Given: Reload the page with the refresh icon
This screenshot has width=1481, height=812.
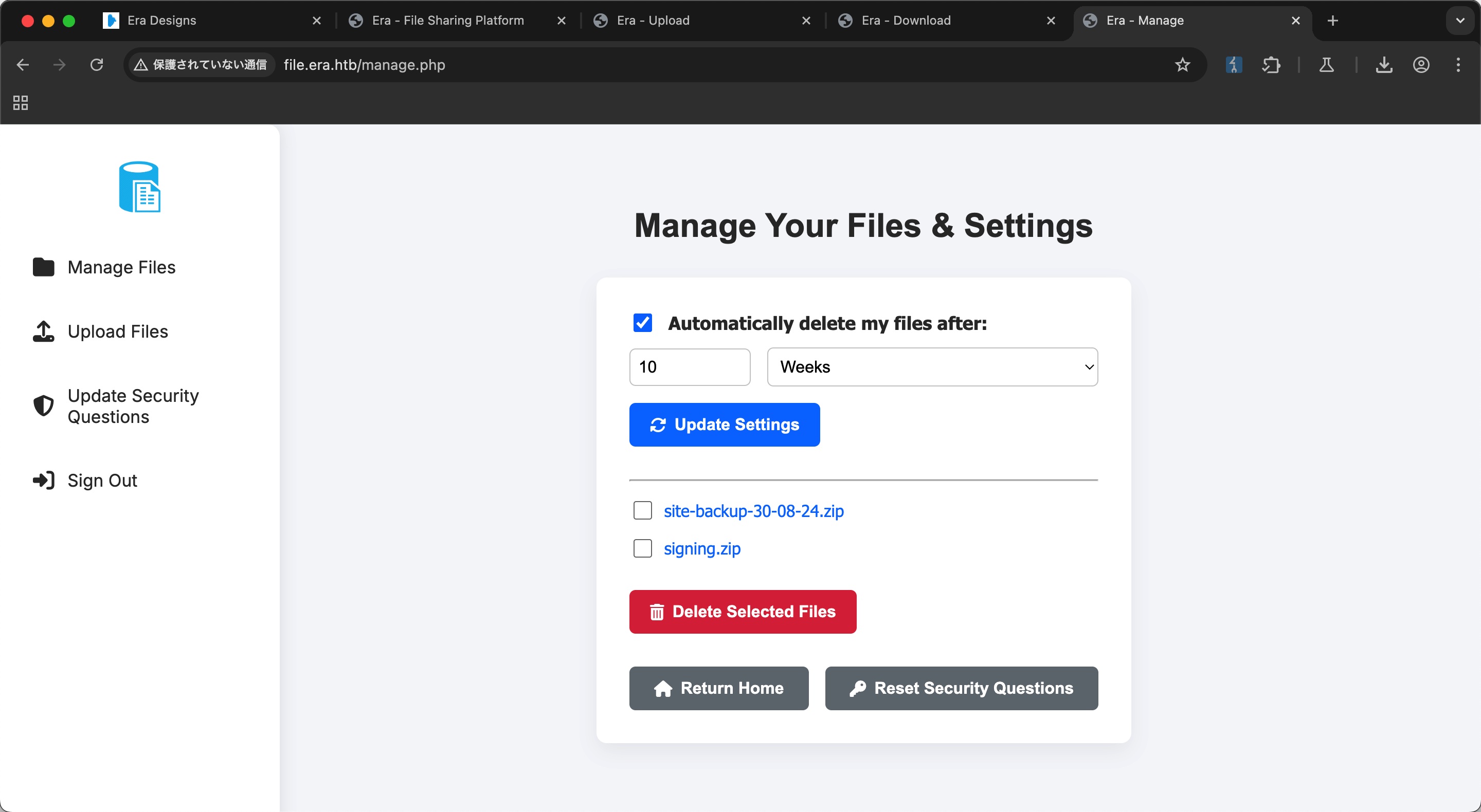Looking at the screenshot, I should click(97, 65).
